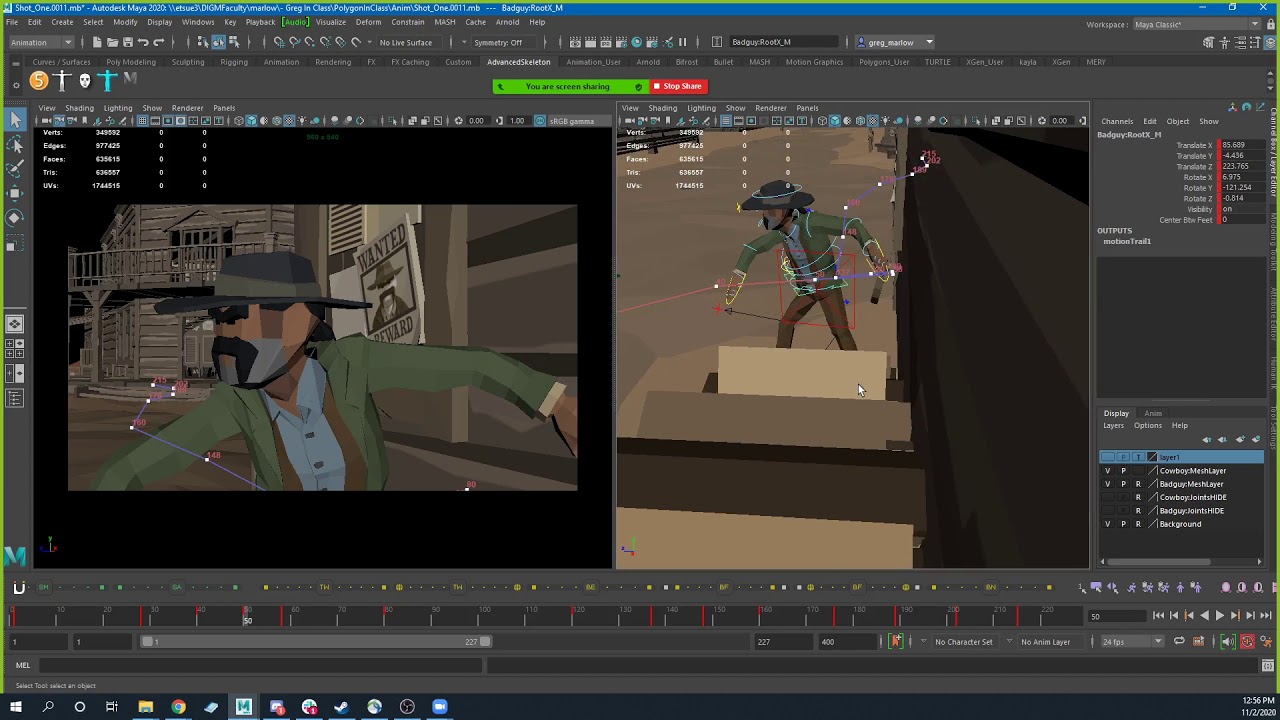Switch to the Poly Modeling shelf tab
The height and width of the screenshot is (720, 1280).
(x=131, y=62)
